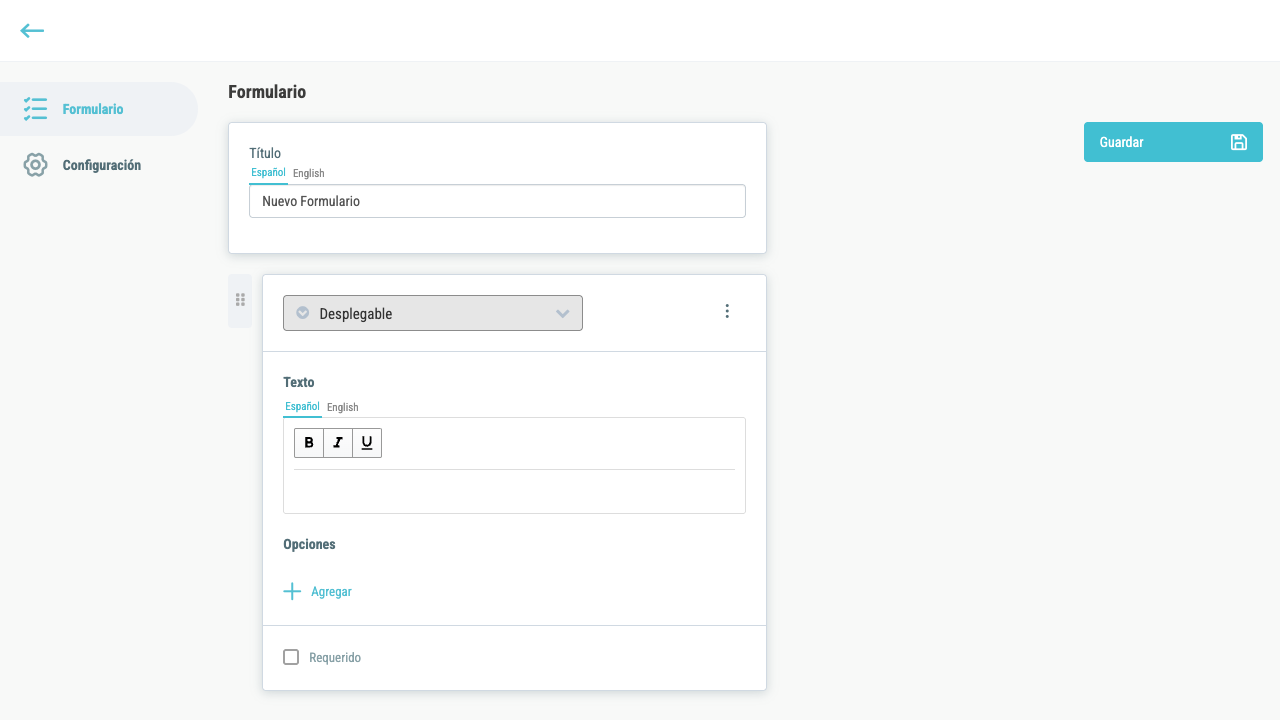Click the Desplegable dropdown chevron arrow
This screenshot has height=720, width=1280.
point(563,314)
